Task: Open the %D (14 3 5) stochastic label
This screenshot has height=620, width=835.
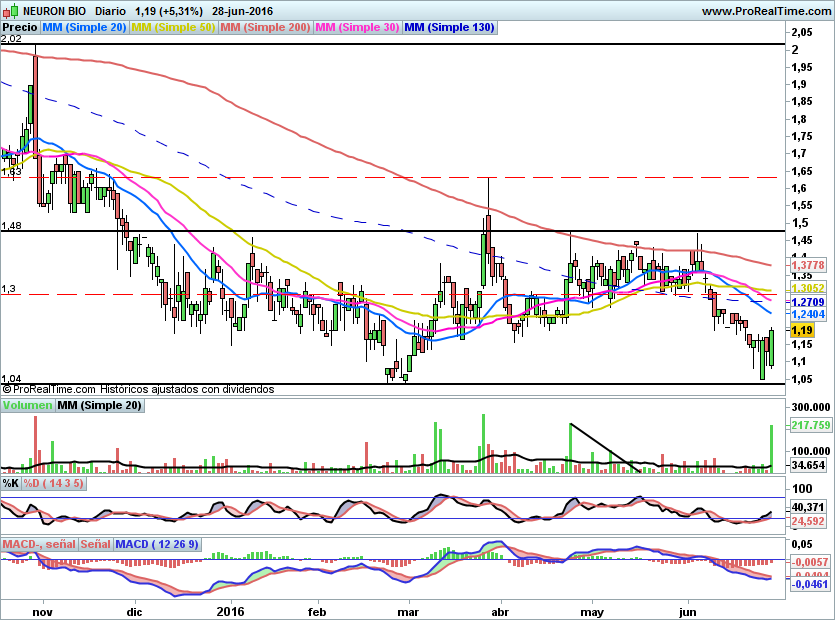Action: point(55,483)
